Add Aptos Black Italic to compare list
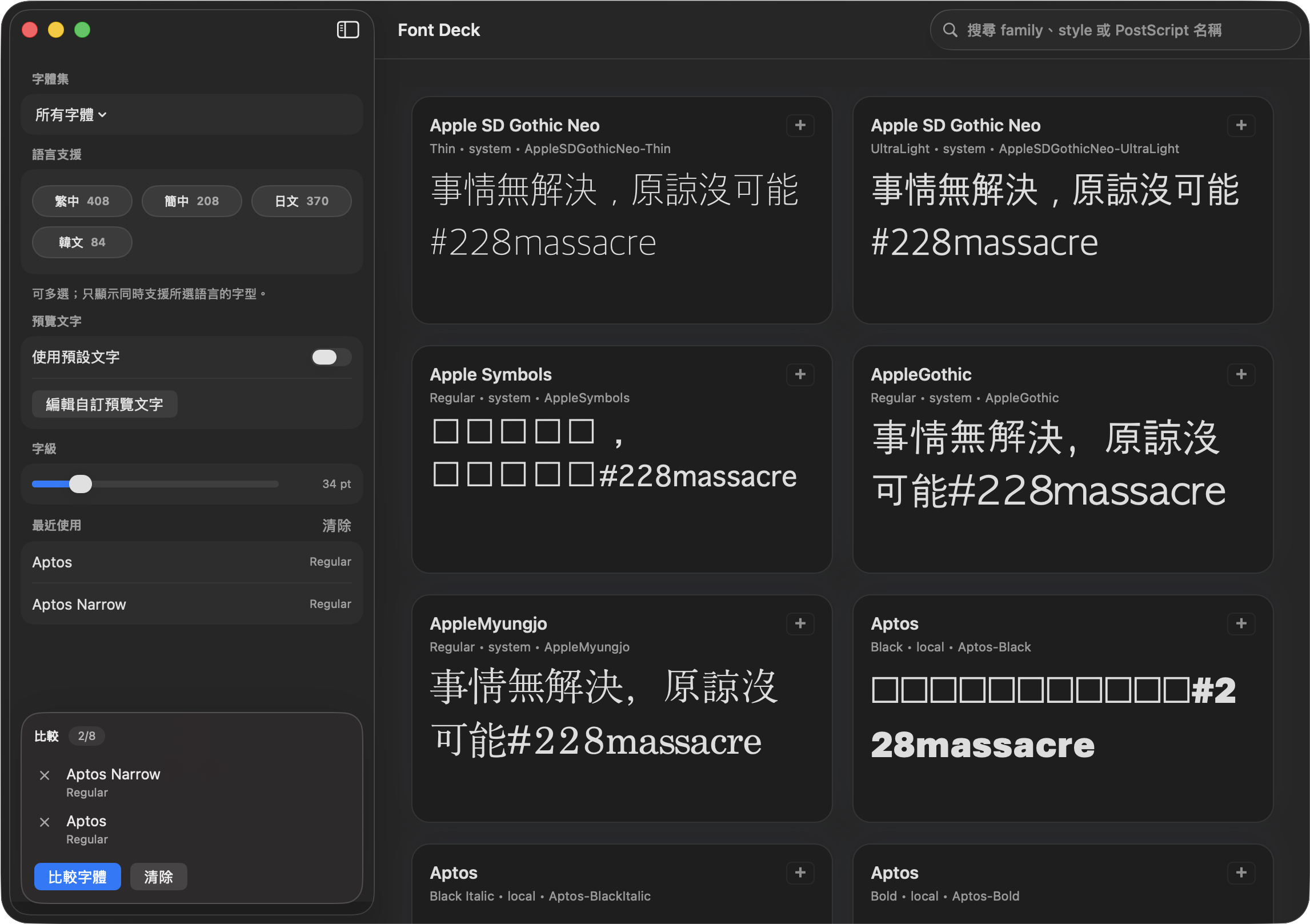This screenshot has height=924, width=1310. click(x=800, y=873)
